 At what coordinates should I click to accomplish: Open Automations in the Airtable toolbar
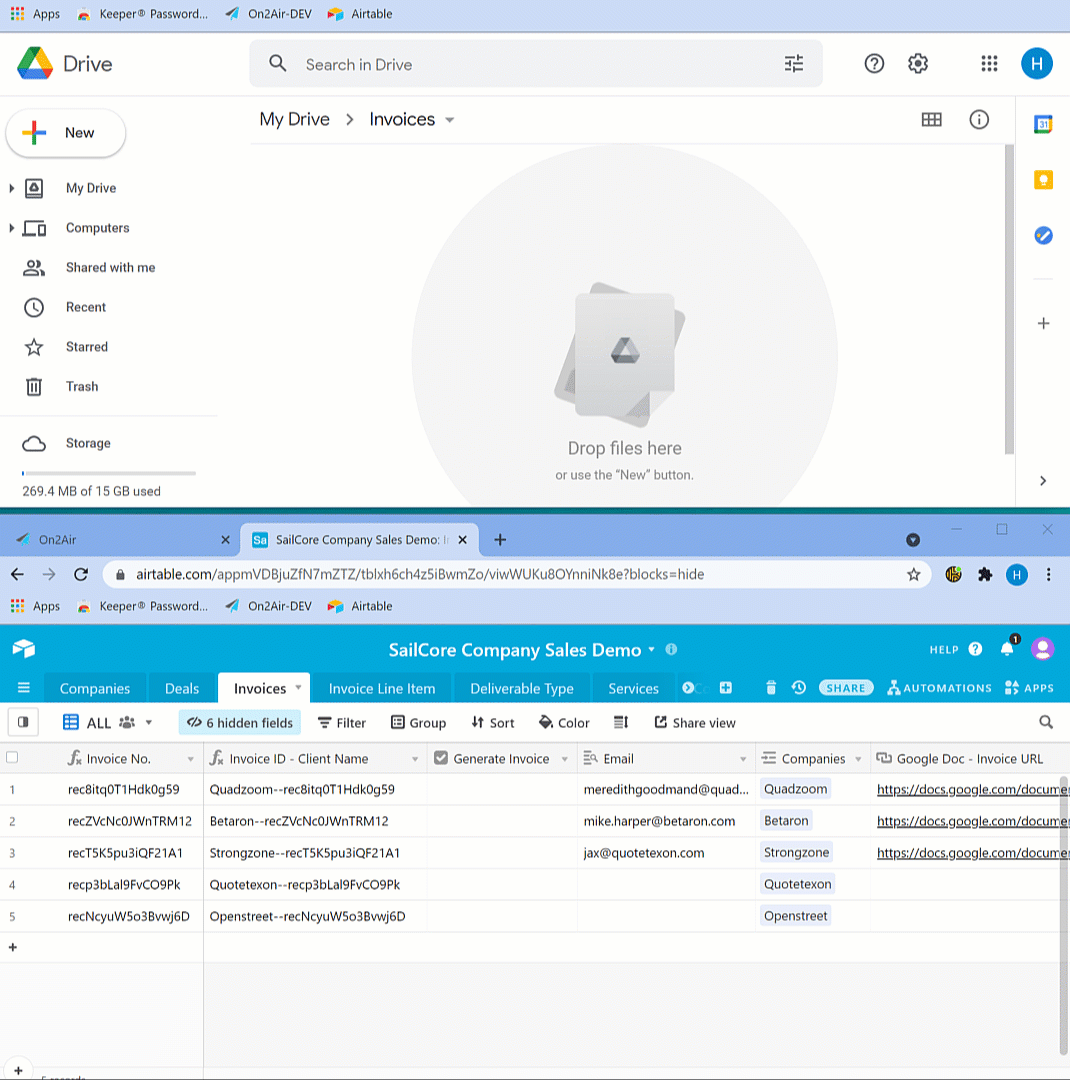[938, 687]
